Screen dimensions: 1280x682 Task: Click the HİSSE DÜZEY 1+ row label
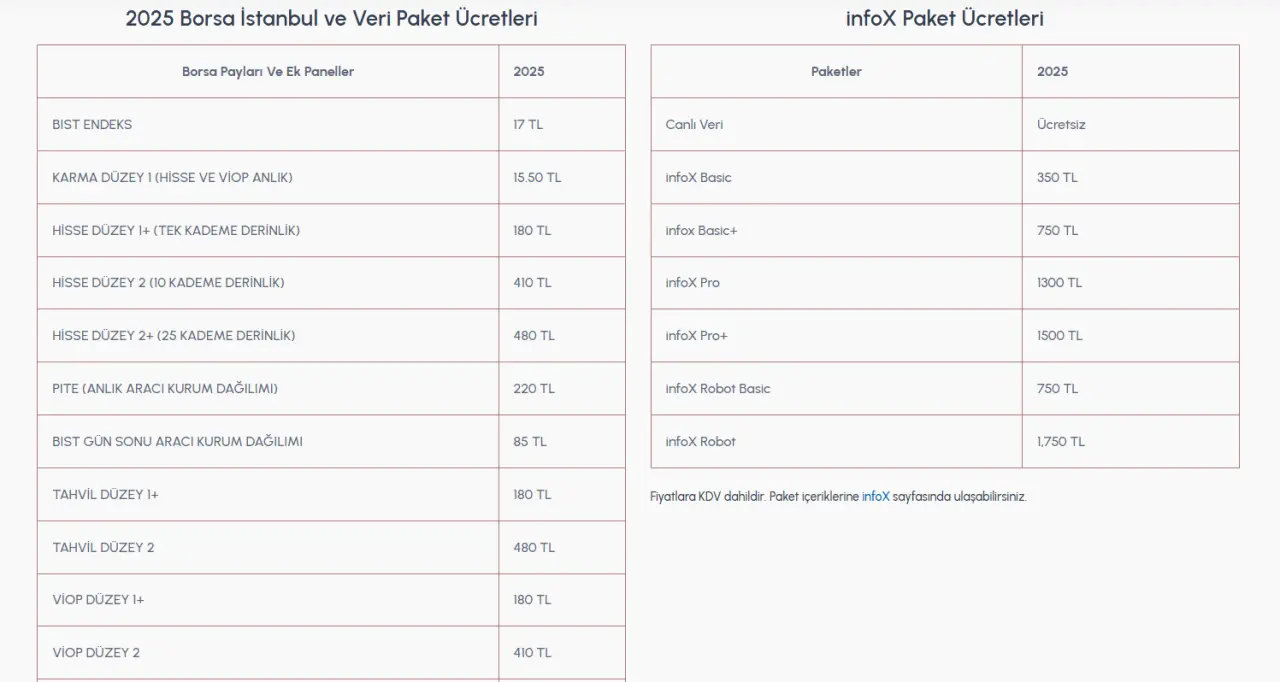(x=176, y=231)
